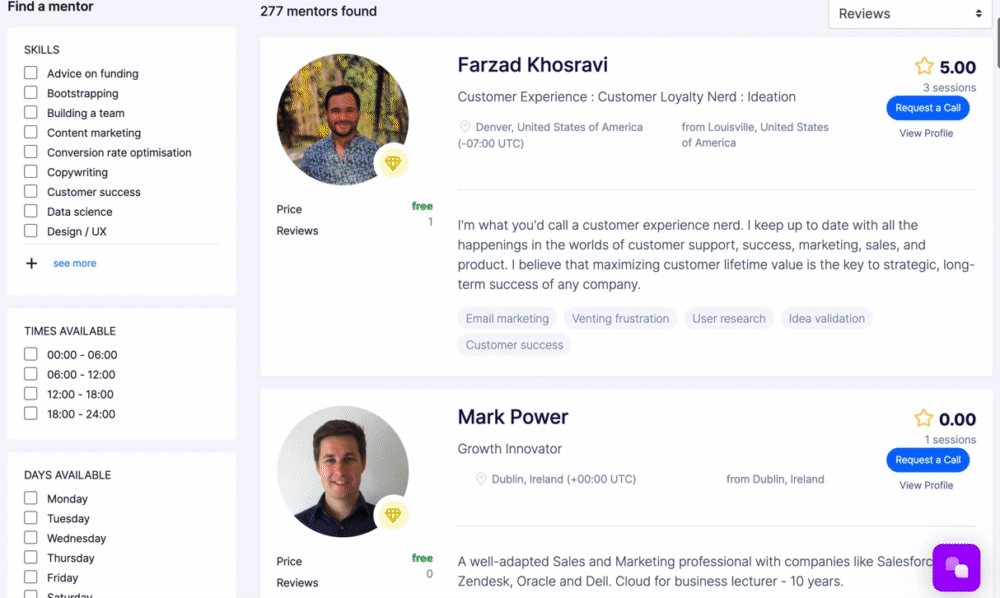Tick the Wednesday availability checkbox
Viewport: 1000px width, 598px height.
click(31, 538)
